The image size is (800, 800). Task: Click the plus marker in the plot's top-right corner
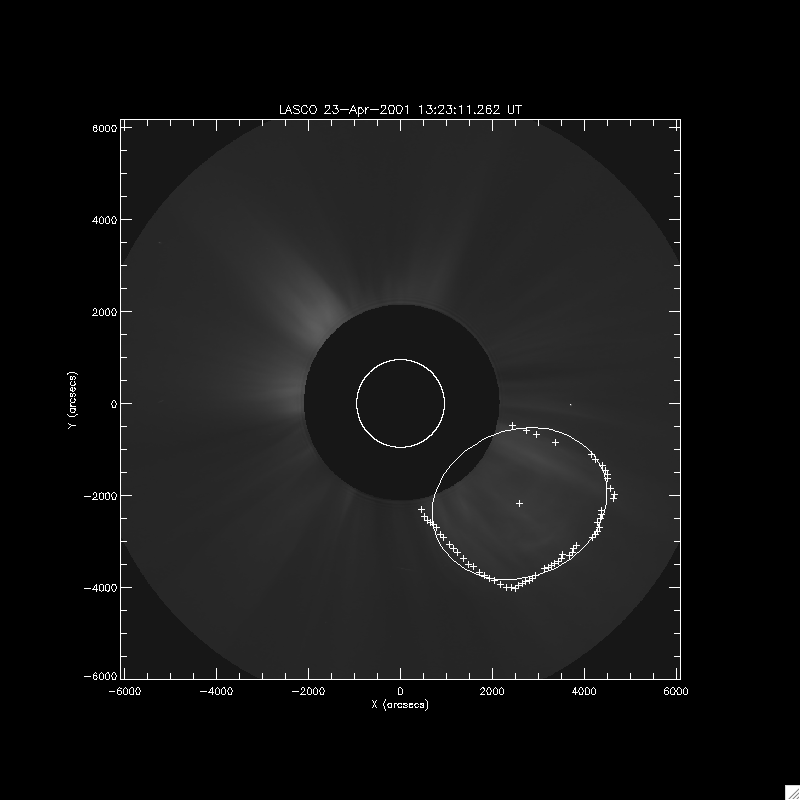(x=677, y=127)
